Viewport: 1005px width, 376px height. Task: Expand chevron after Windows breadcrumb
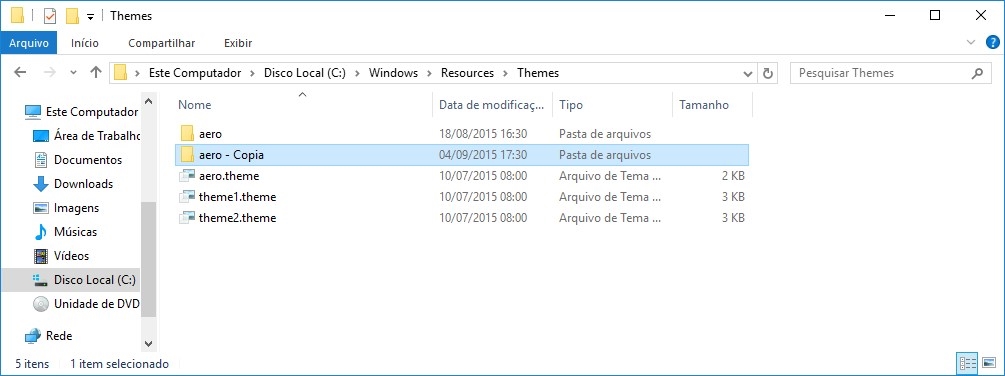click(429, 73)
